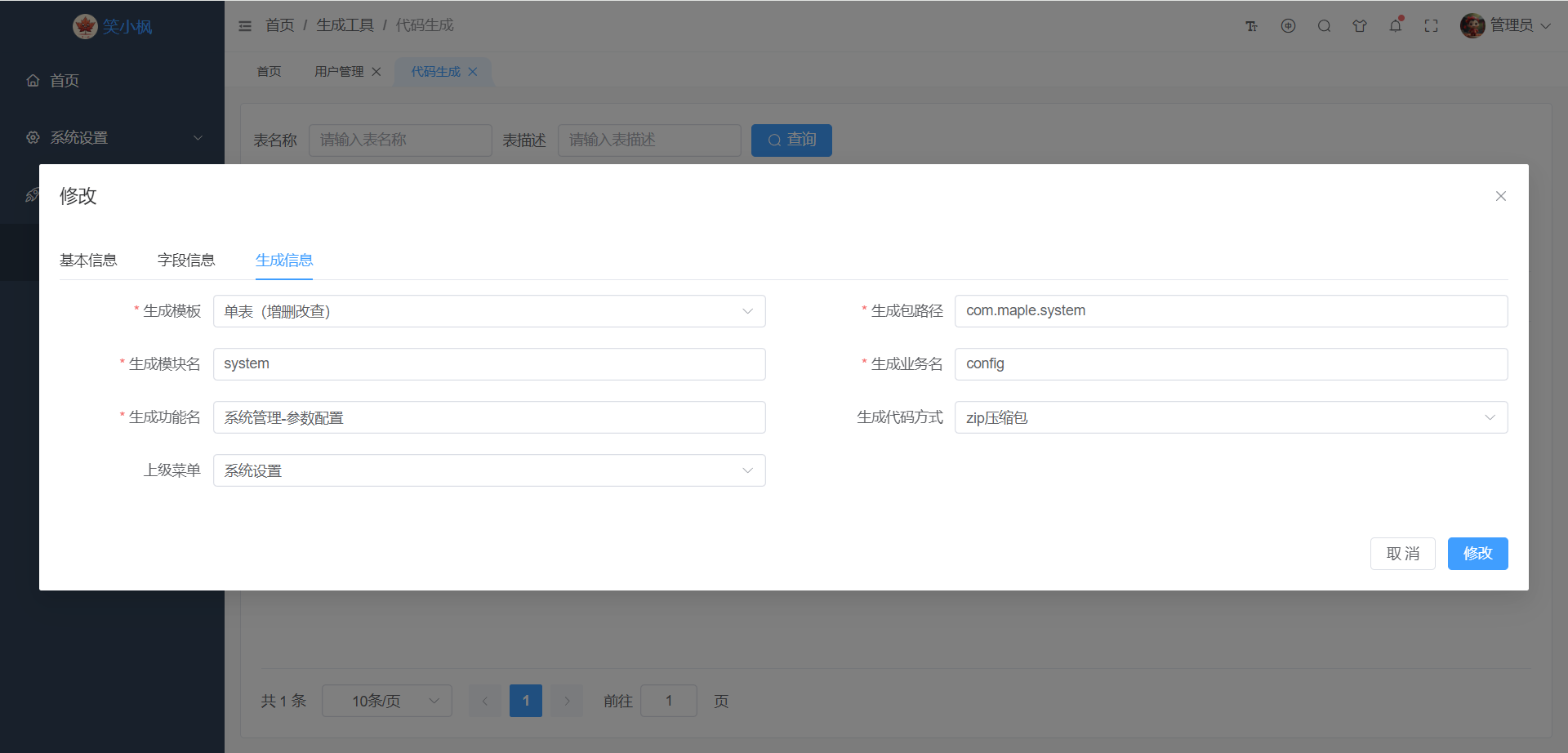
Task: Click the blue 修改 submit button
Action: point(1478,554)
